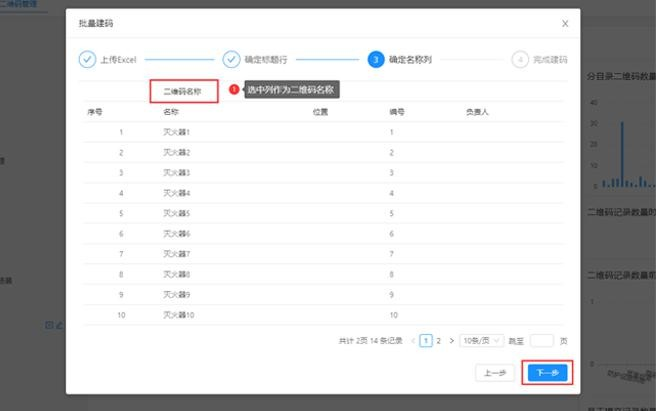Viewport: 656px width, 411px height.
Task: Close the 批量建码 dialog with the X
Action: [565, 22]
